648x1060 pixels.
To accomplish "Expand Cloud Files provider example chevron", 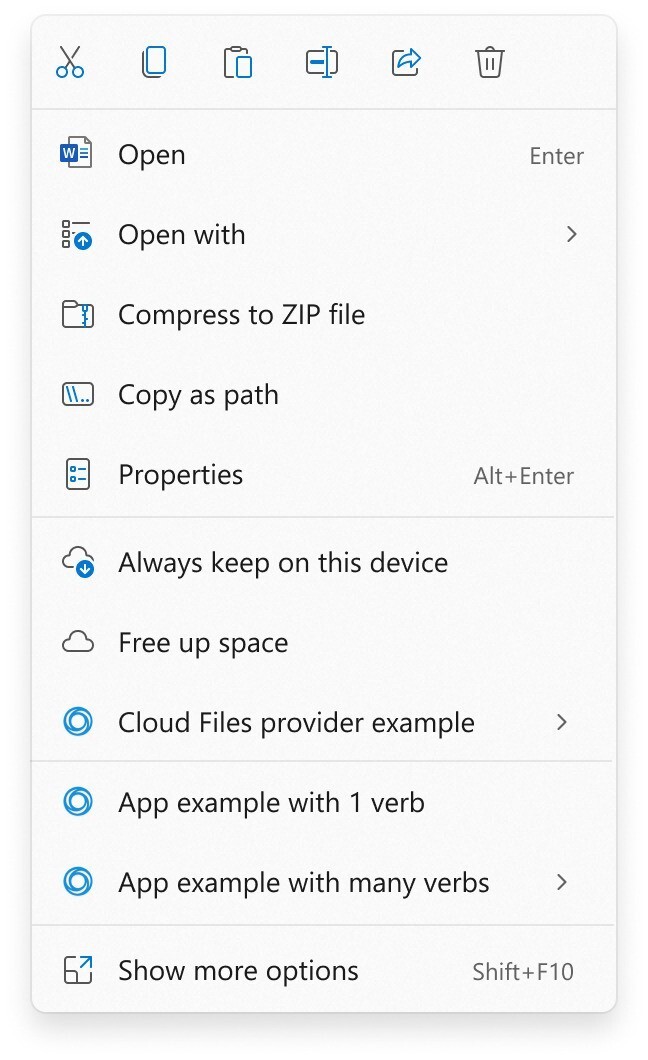I will (x=562, y=722).
